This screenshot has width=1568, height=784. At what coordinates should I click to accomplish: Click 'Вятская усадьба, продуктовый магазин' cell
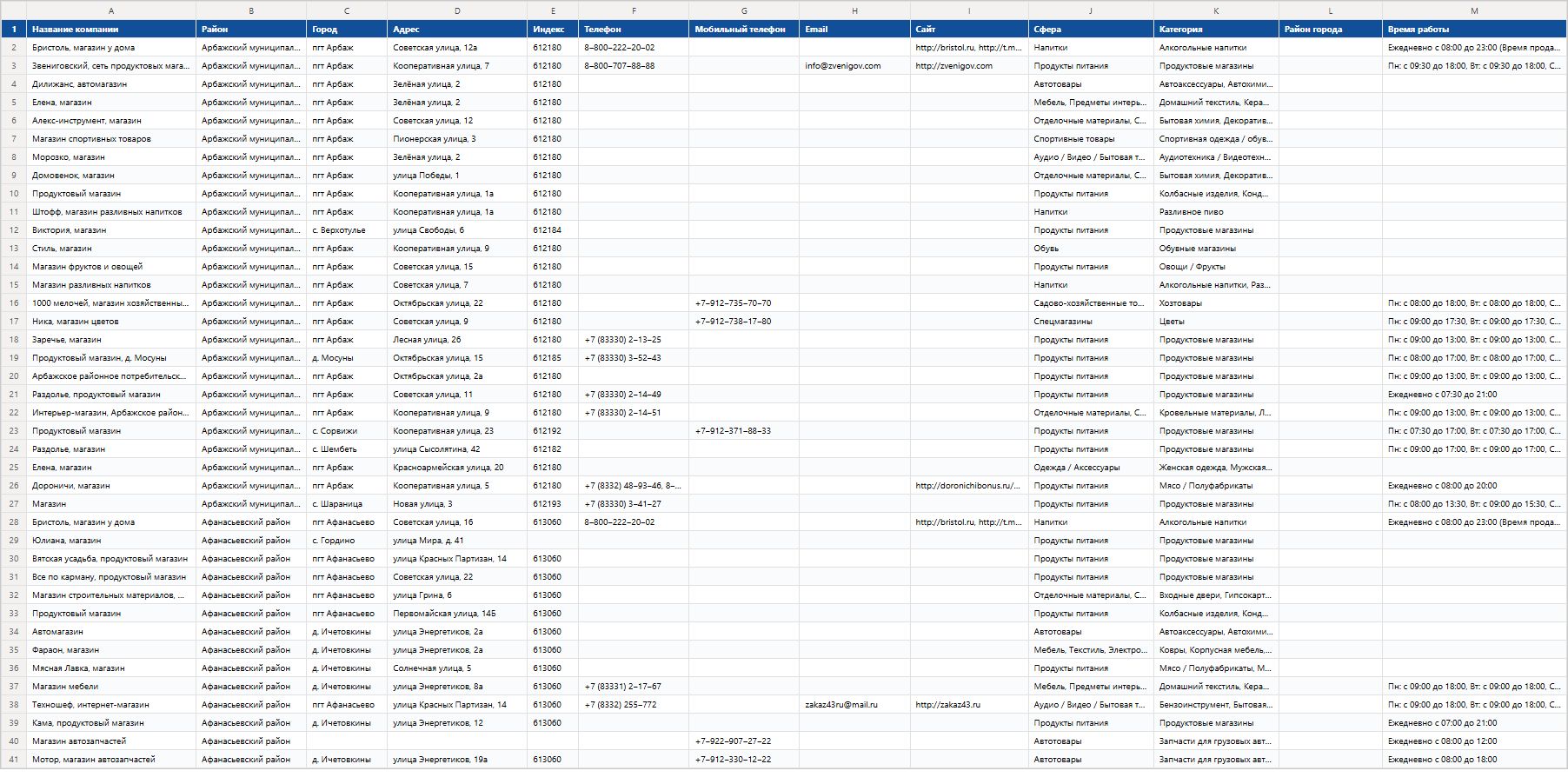111,559
